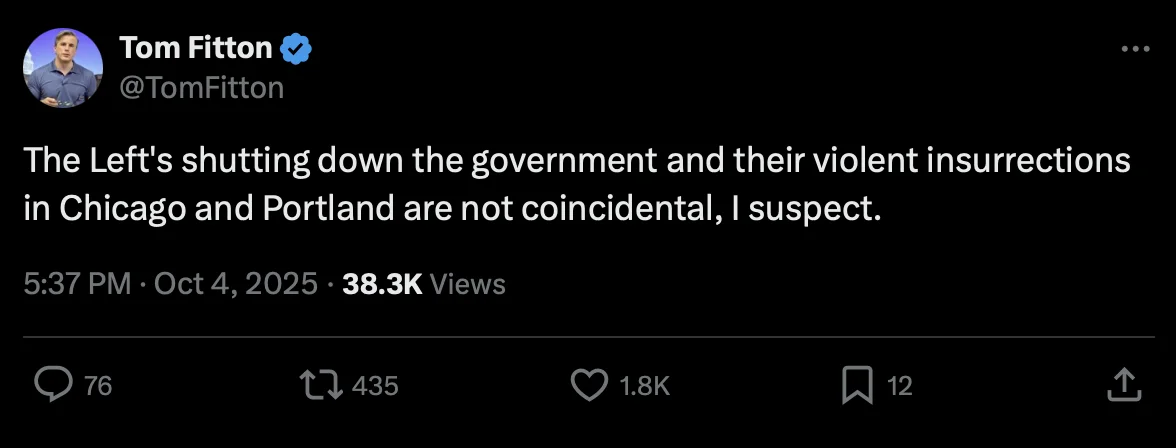Click the Oct 4, 2025 date
The image size is (1176, 448).
coord(234,284)
